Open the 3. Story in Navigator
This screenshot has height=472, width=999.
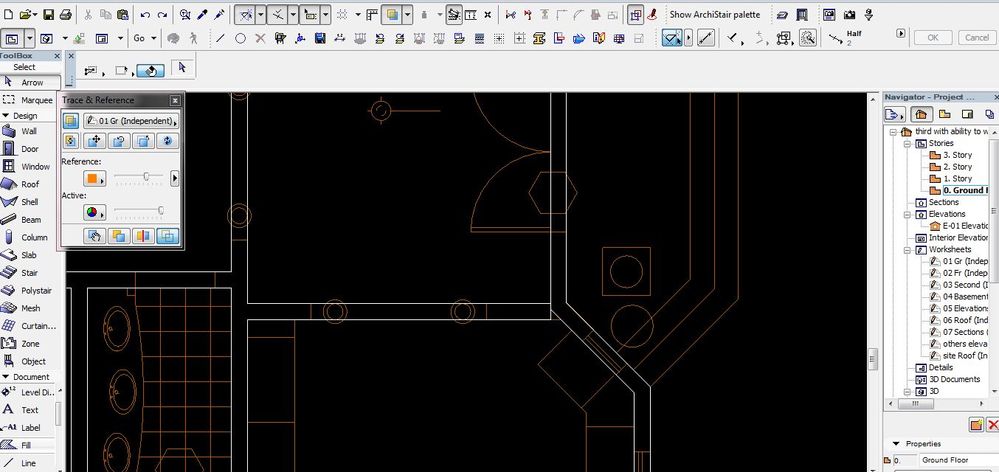(958, 155)
